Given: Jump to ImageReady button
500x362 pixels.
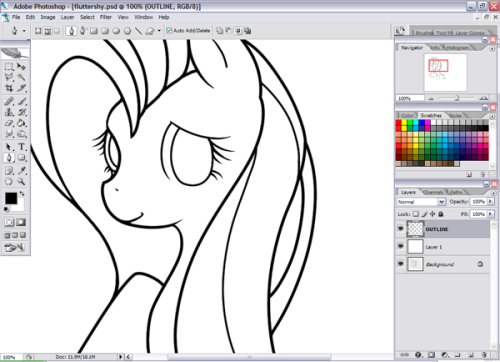Looking at the screenshot, I should coord(15,248).
